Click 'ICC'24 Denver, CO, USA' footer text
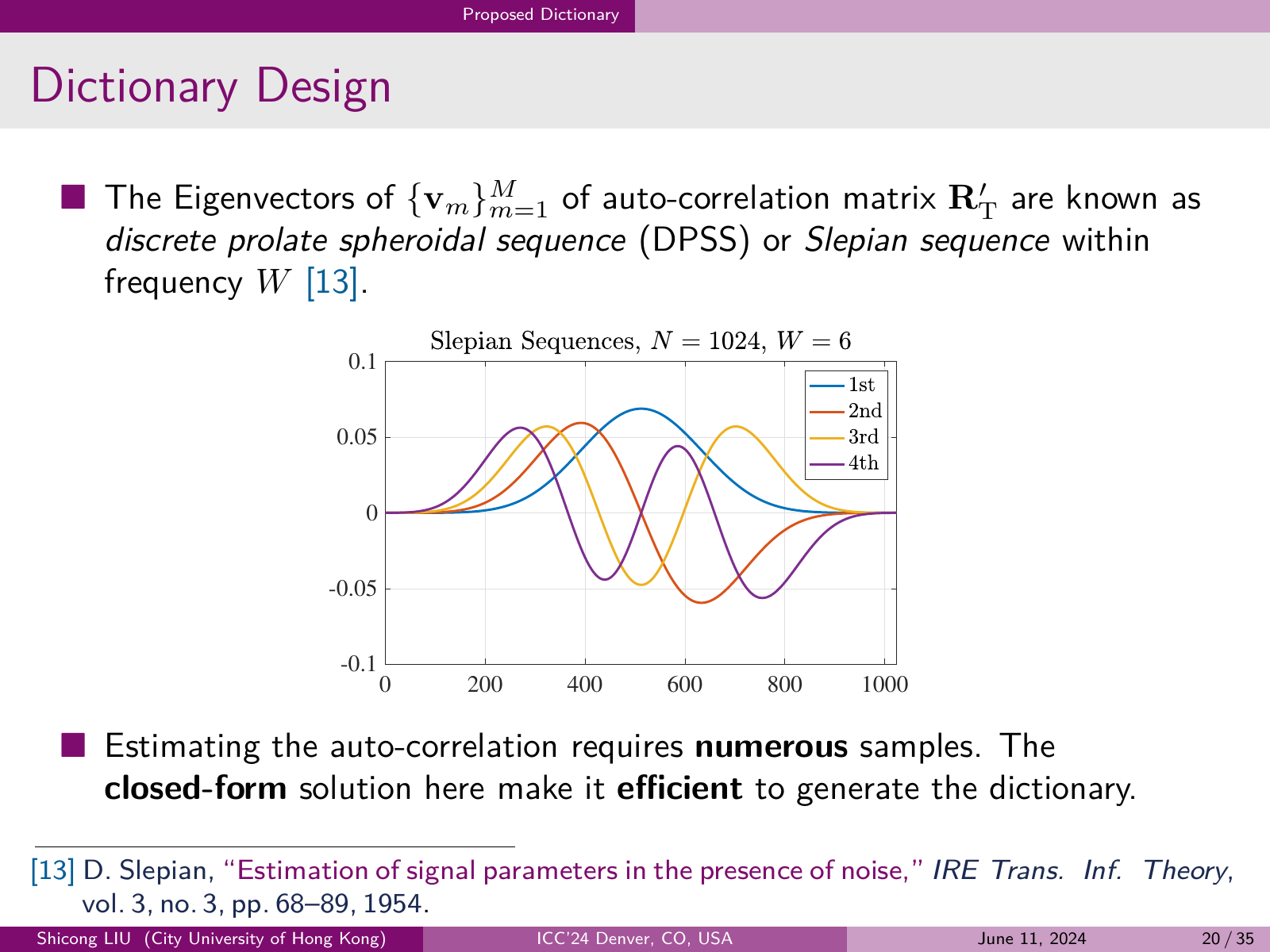The width and height of the screenshot is (1270, 952). click(x=634, y=939)
